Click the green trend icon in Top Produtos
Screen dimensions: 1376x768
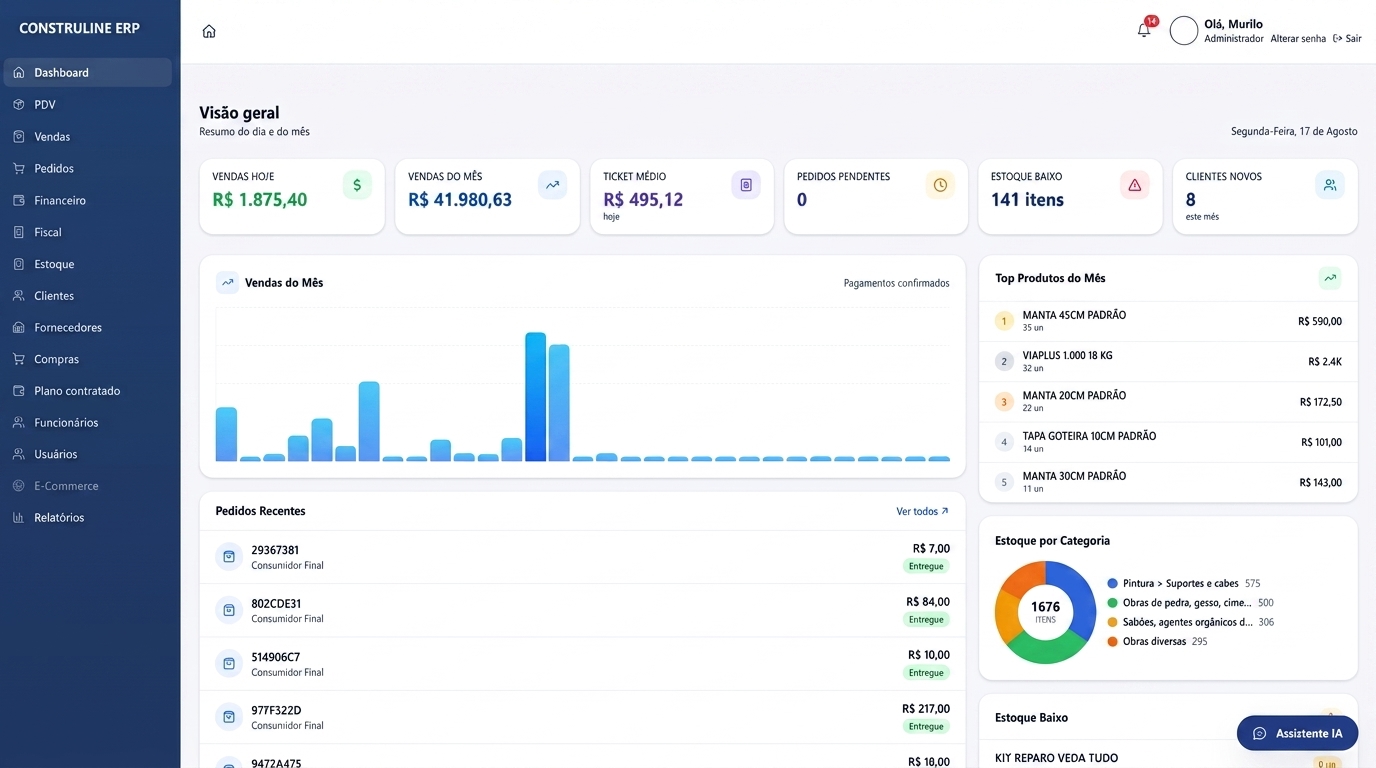coord(1330,278)
